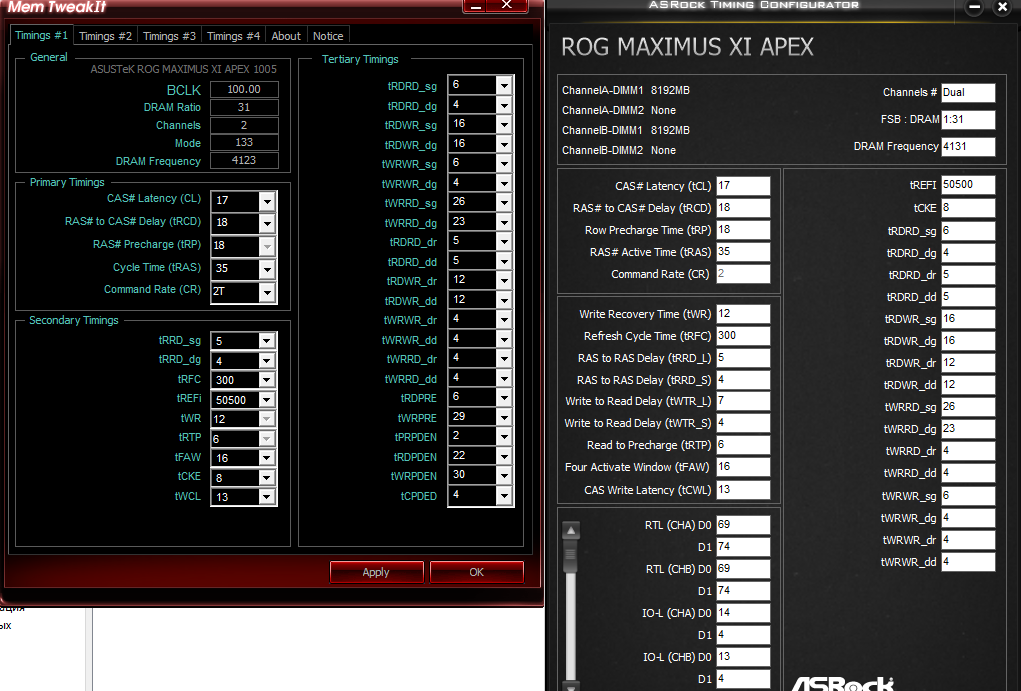Expand the tRDWR_dr dropdown in Mem TweakIt
The height and width of the screenshot is (691, 1021).
(504, 280)
